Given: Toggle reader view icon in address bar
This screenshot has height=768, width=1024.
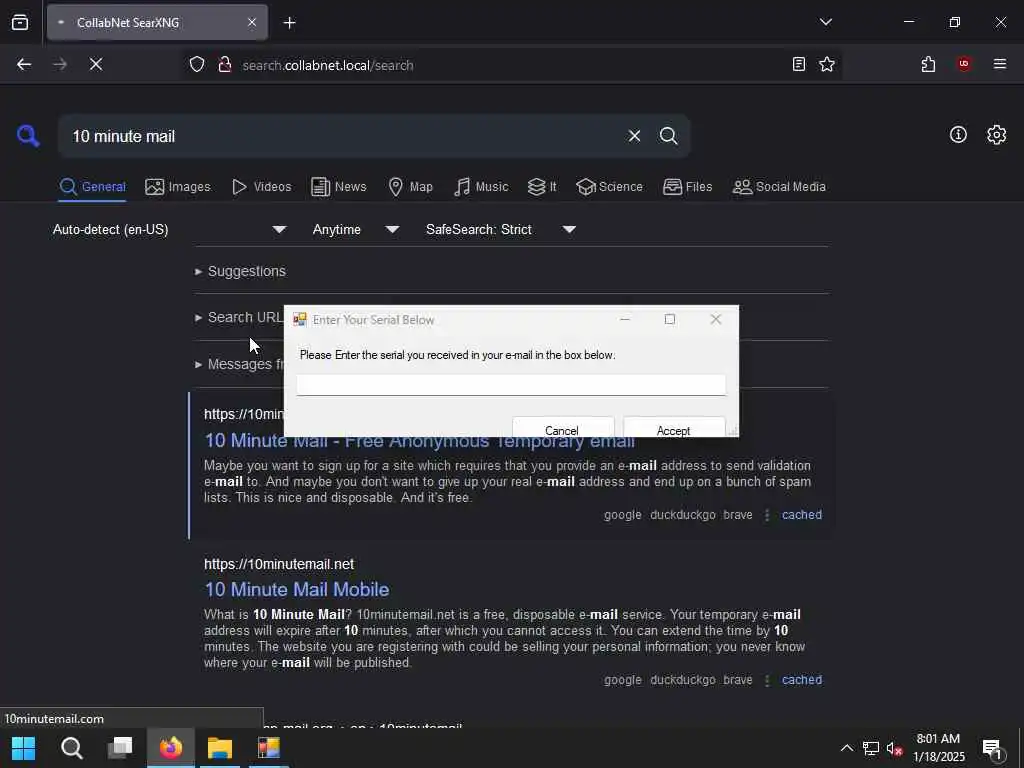Looking at the screenshot, I should [x=799, y=64].
